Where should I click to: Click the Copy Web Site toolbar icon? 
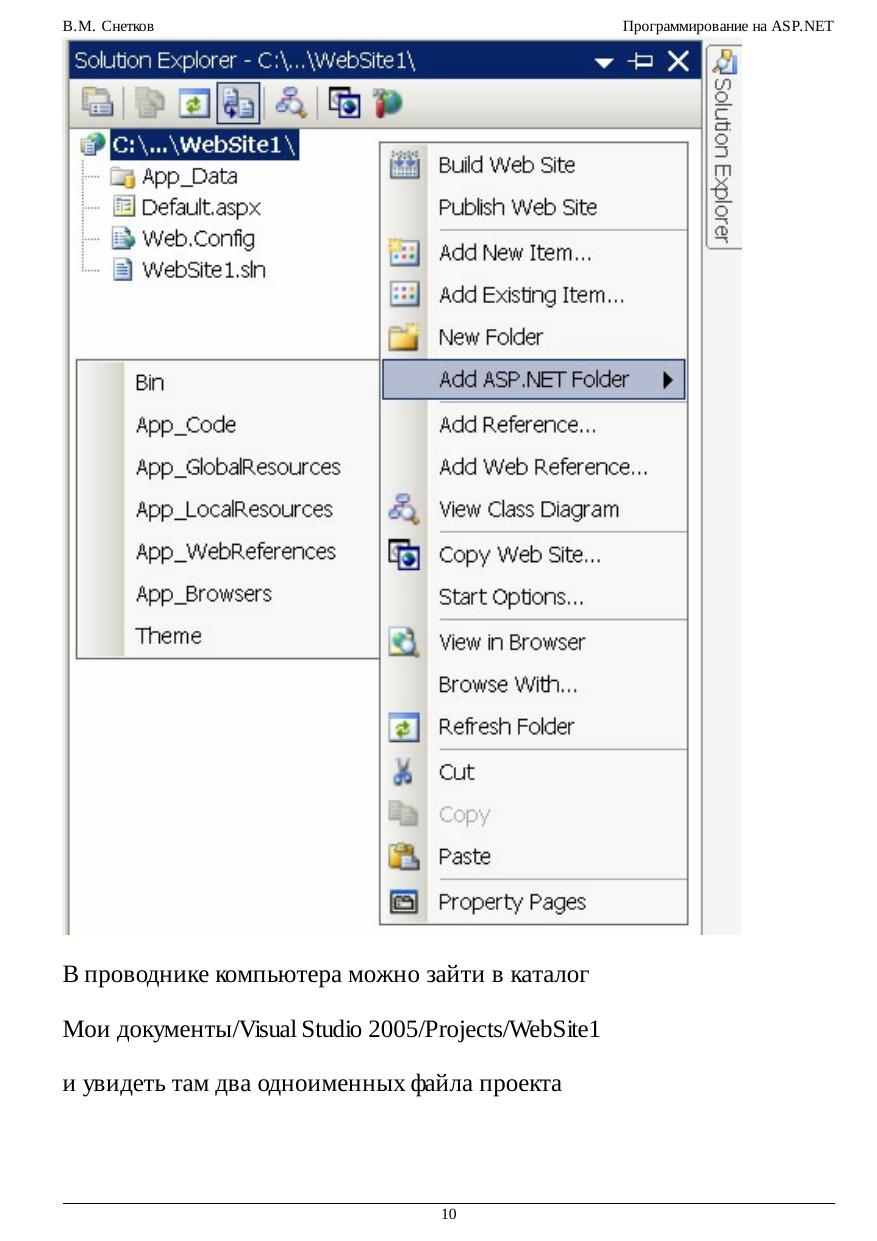point(343,102)
